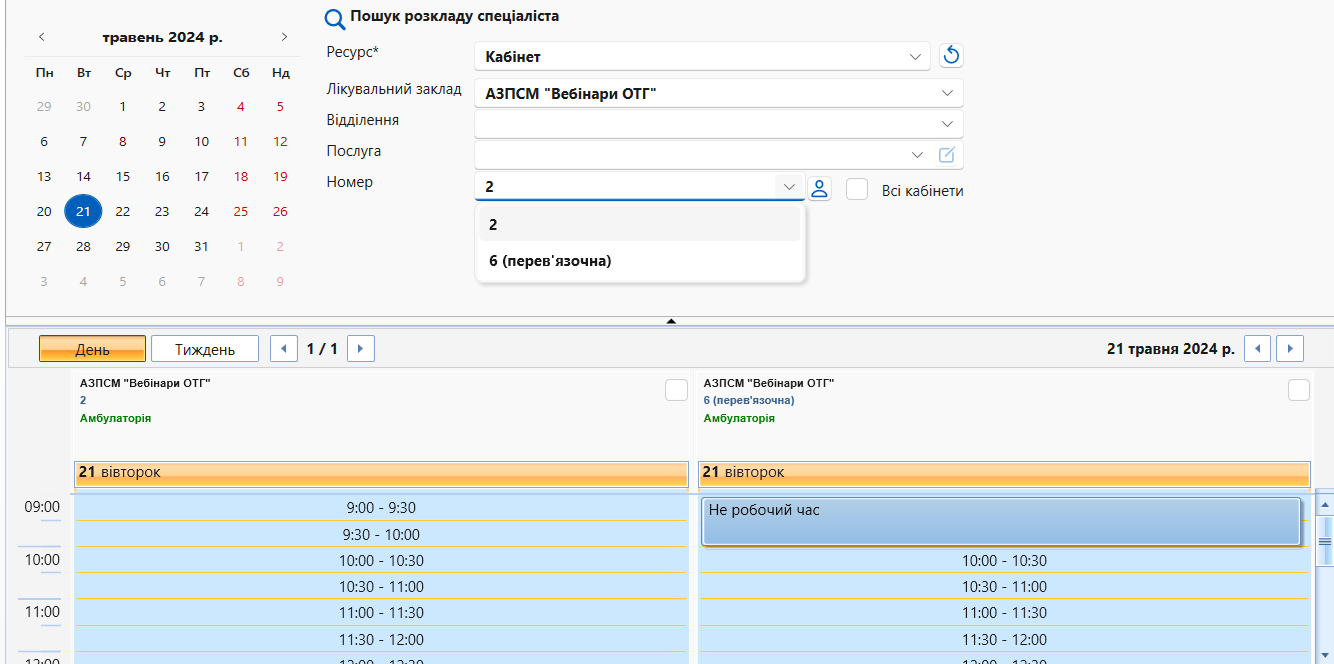
Task: Expand the Лікувальний заклад dropdown
Action: pos(719,93)
